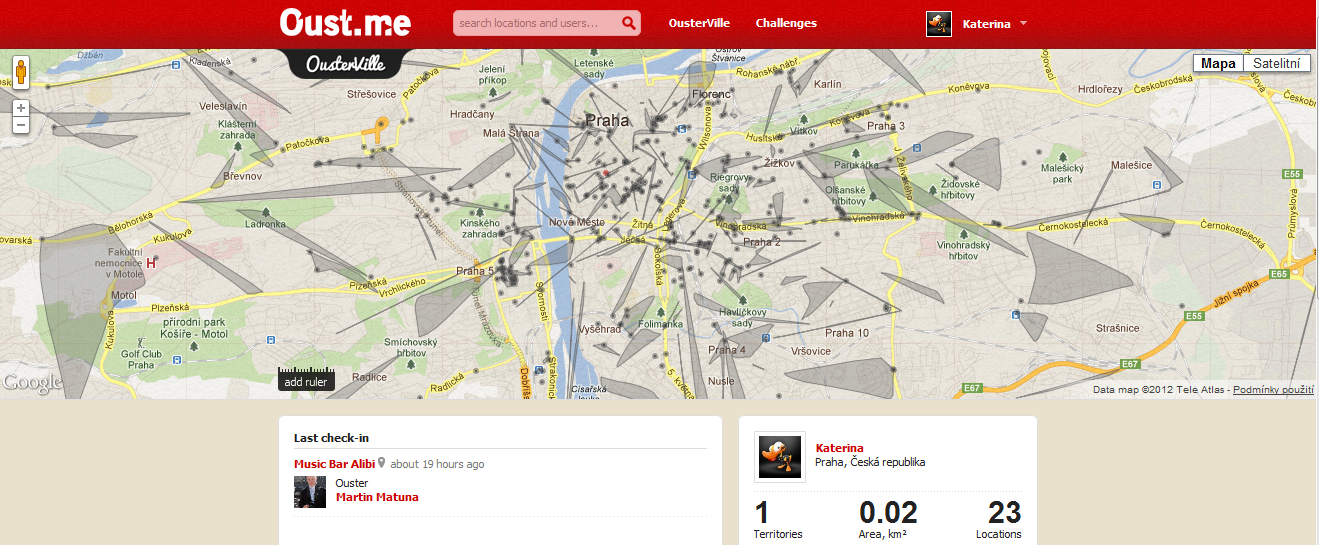1319x545 pixels.
Task: Click the 23 Locations stat
Action: click(999, 520)
